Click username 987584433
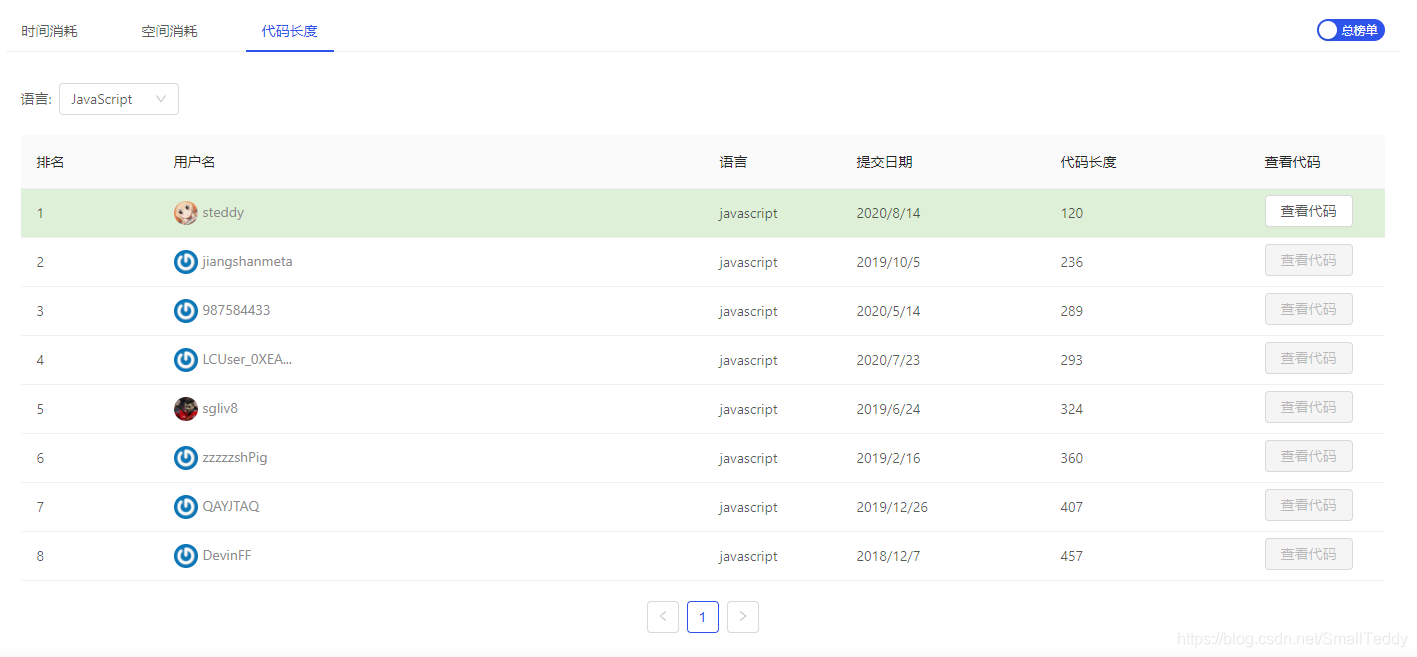The image size is (1417, 657). click(x=236, y=311)
